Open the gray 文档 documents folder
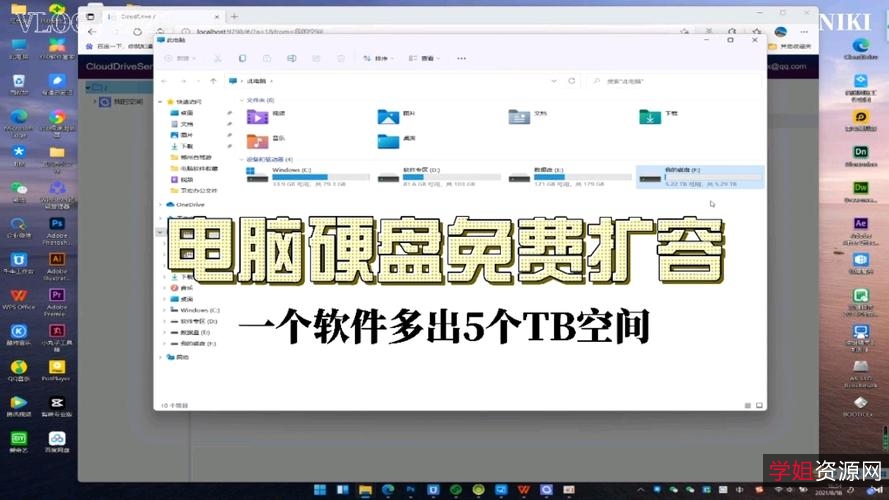The height and width of the screenshot is (500, 889). click(x=519, y=117)
